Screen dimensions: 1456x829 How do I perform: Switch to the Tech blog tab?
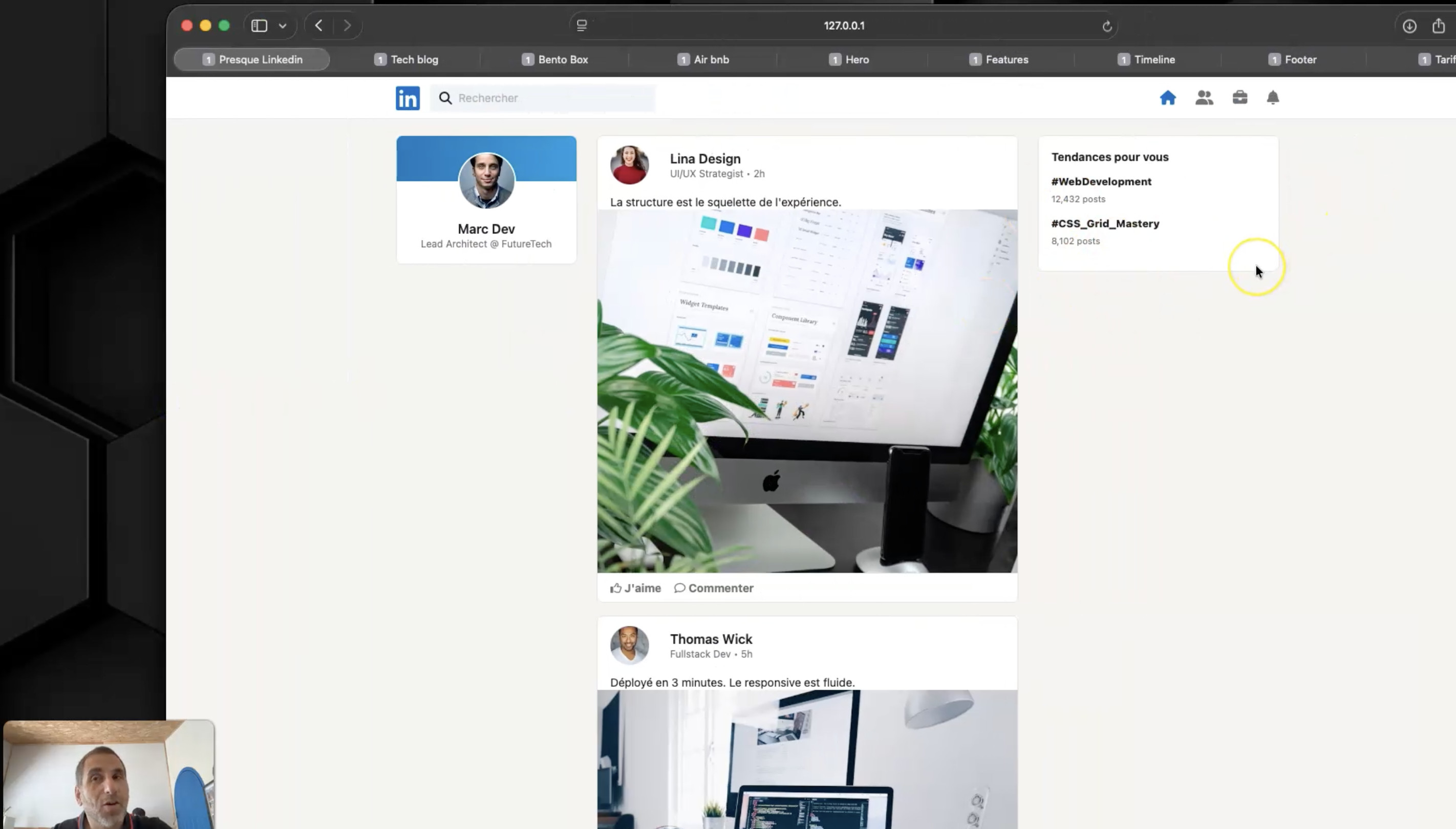coord(406,60)
